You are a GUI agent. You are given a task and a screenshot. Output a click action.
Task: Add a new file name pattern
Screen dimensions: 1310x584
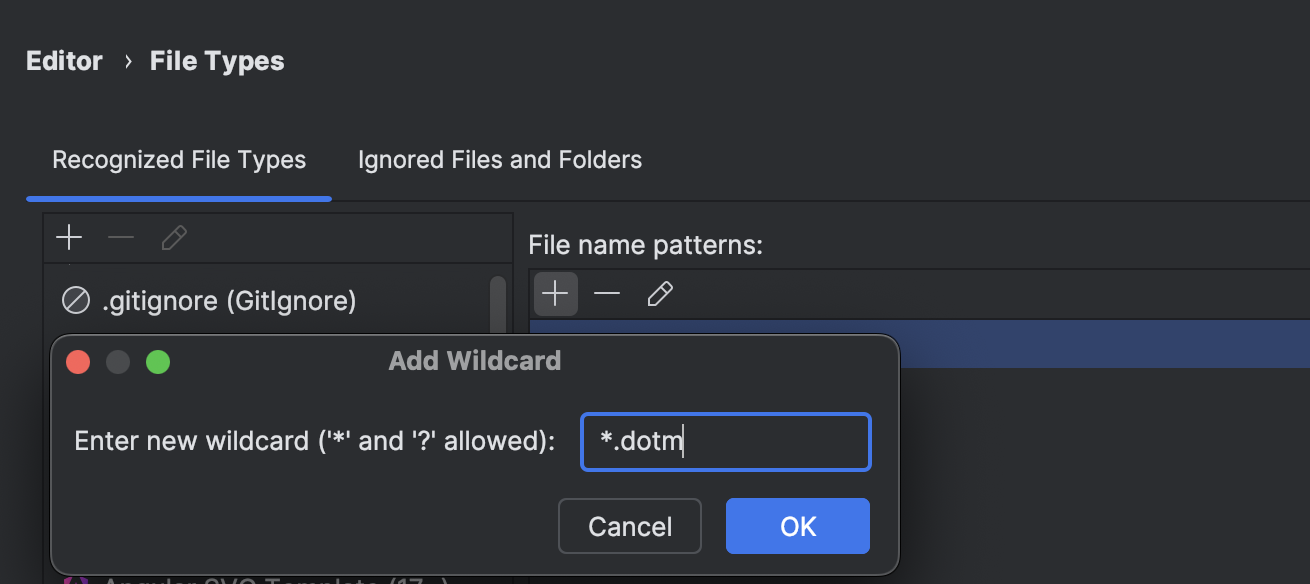tap(556, 293)
